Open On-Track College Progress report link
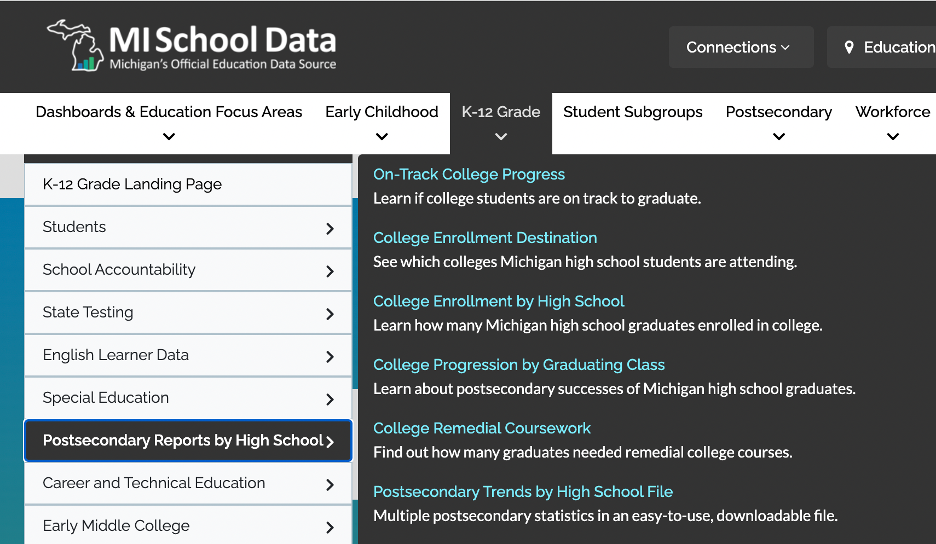 click(469, 174)
